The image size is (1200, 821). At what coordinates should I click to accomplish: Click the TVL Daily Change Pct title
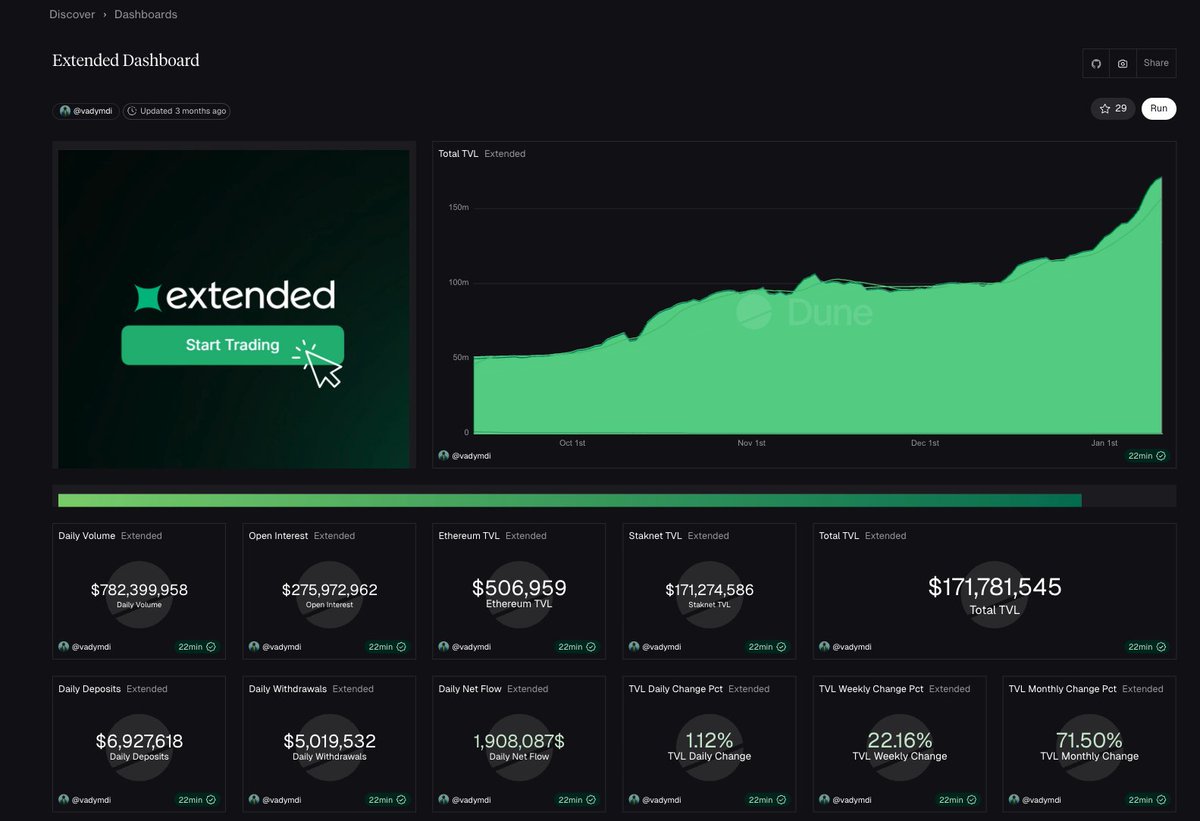[x=675, y=689]
